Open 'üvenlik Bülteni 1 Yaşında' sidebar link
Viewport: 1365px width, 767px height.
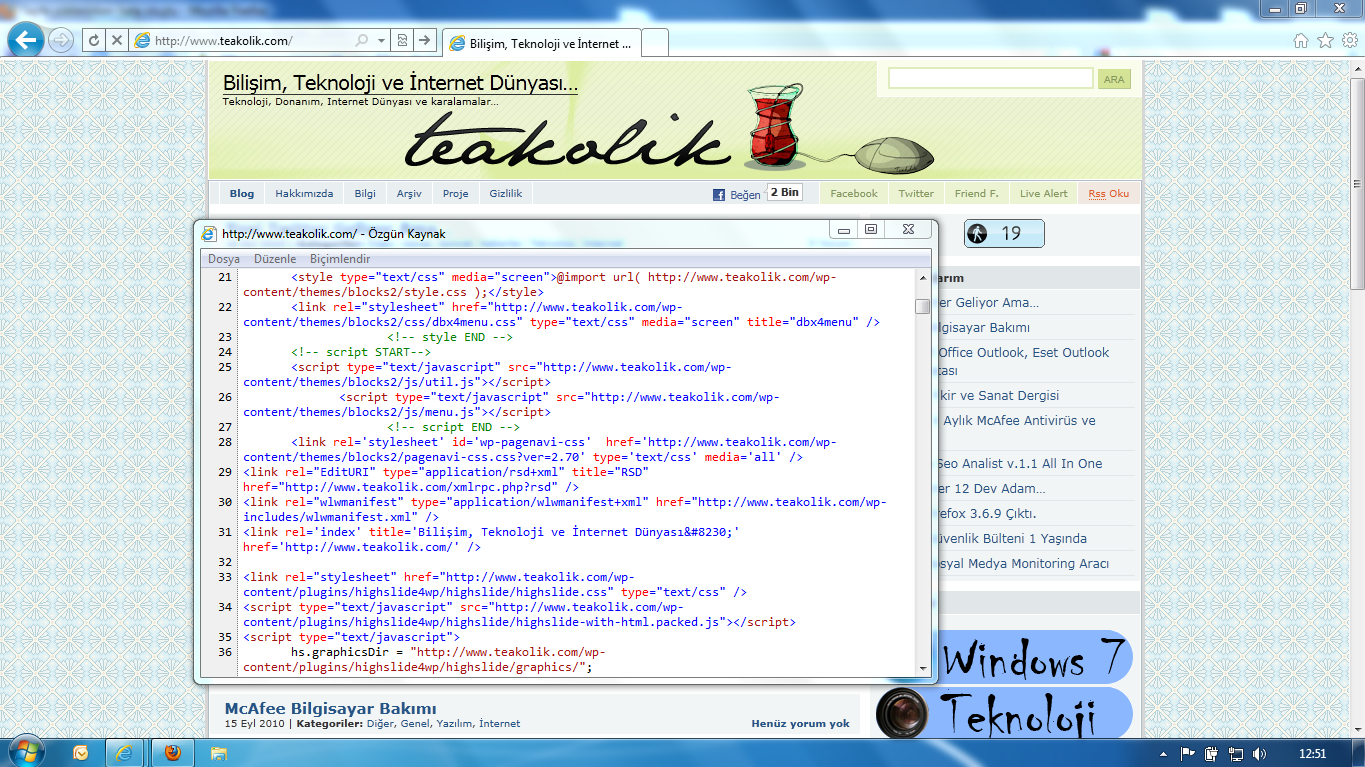click(x=1011, y=539)
